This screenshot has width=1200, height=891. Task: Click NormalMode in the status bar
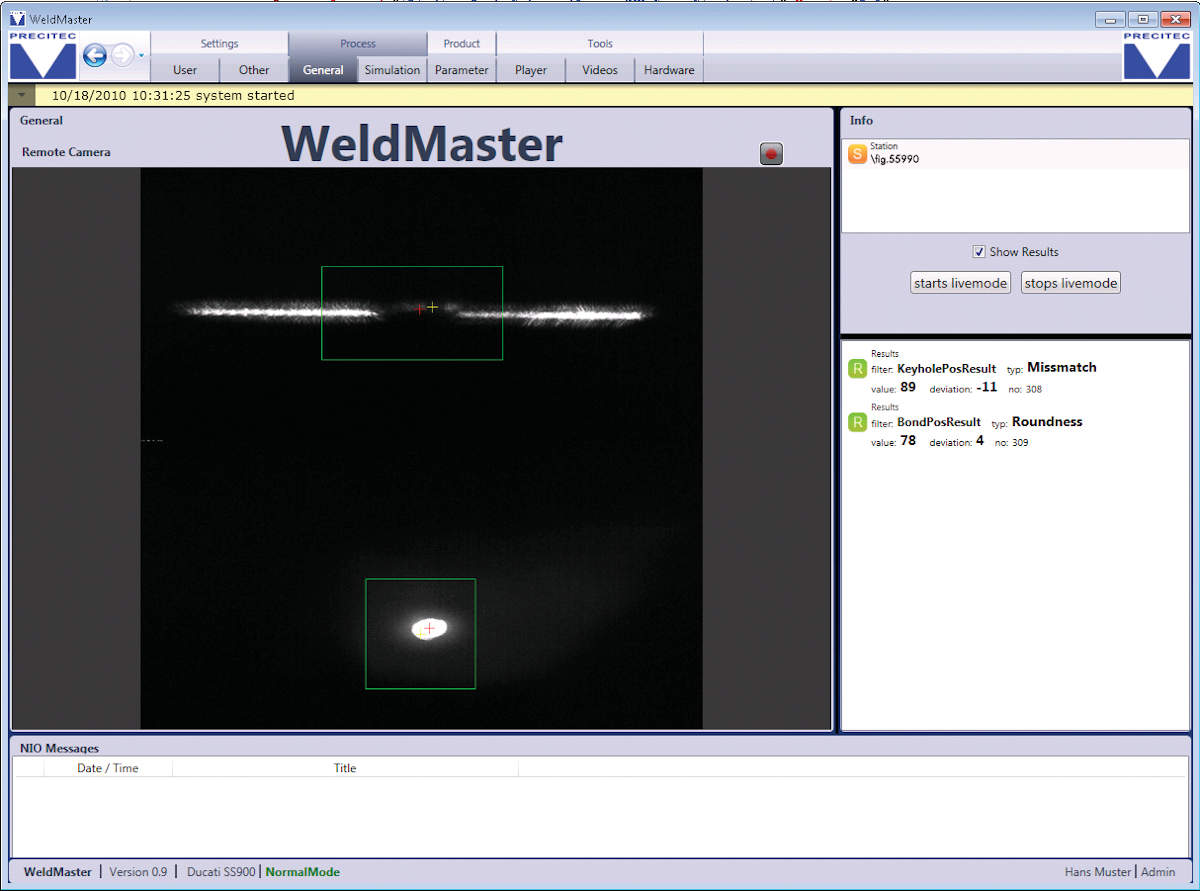point(303,872)
